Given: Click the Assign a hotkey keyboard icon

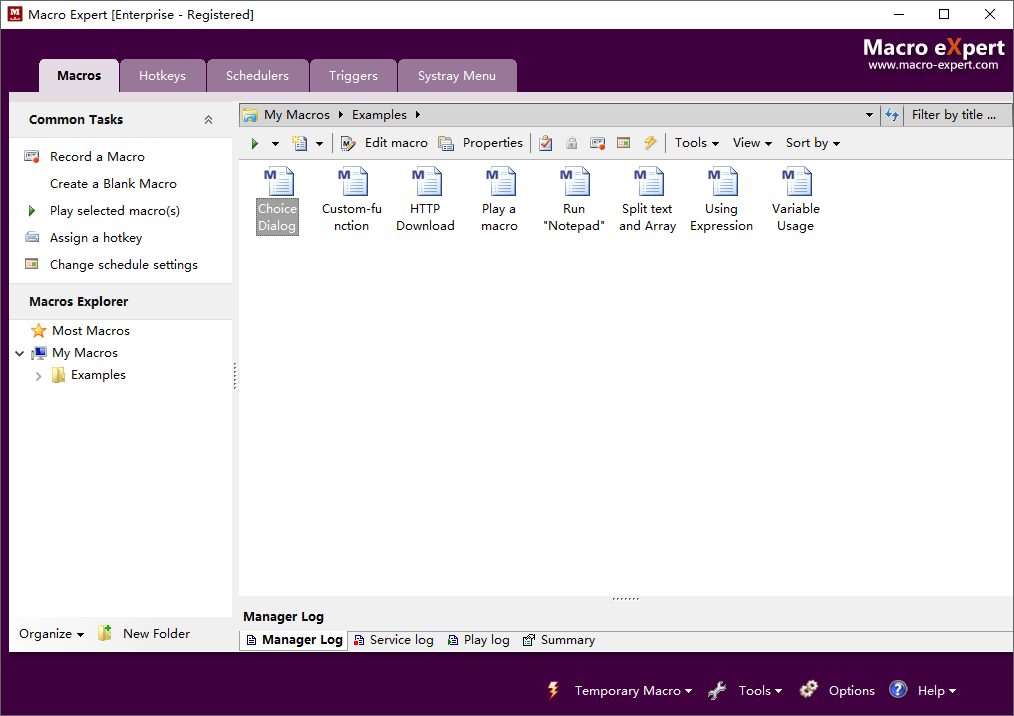Looking at the screenshot, I should pyautogui.click(x=32, y=237).
